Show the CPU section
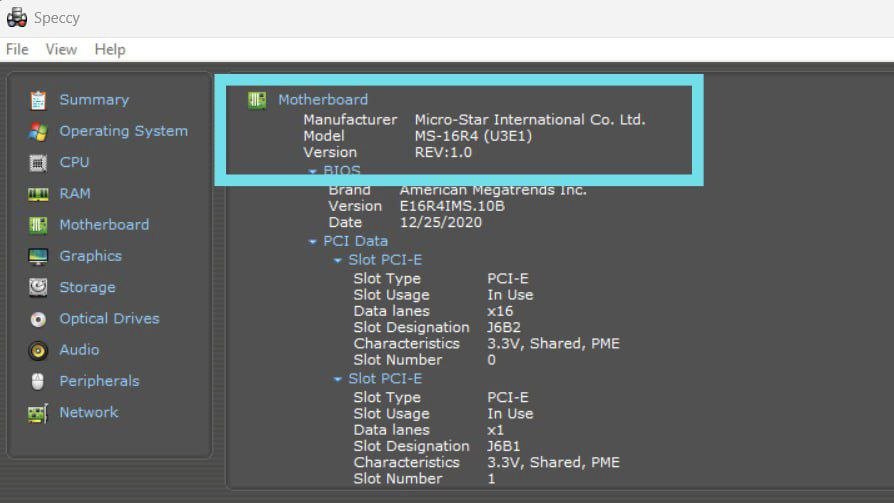Viewport: 894px width, 503px height. pyautogui.click(x=75, y=162)
